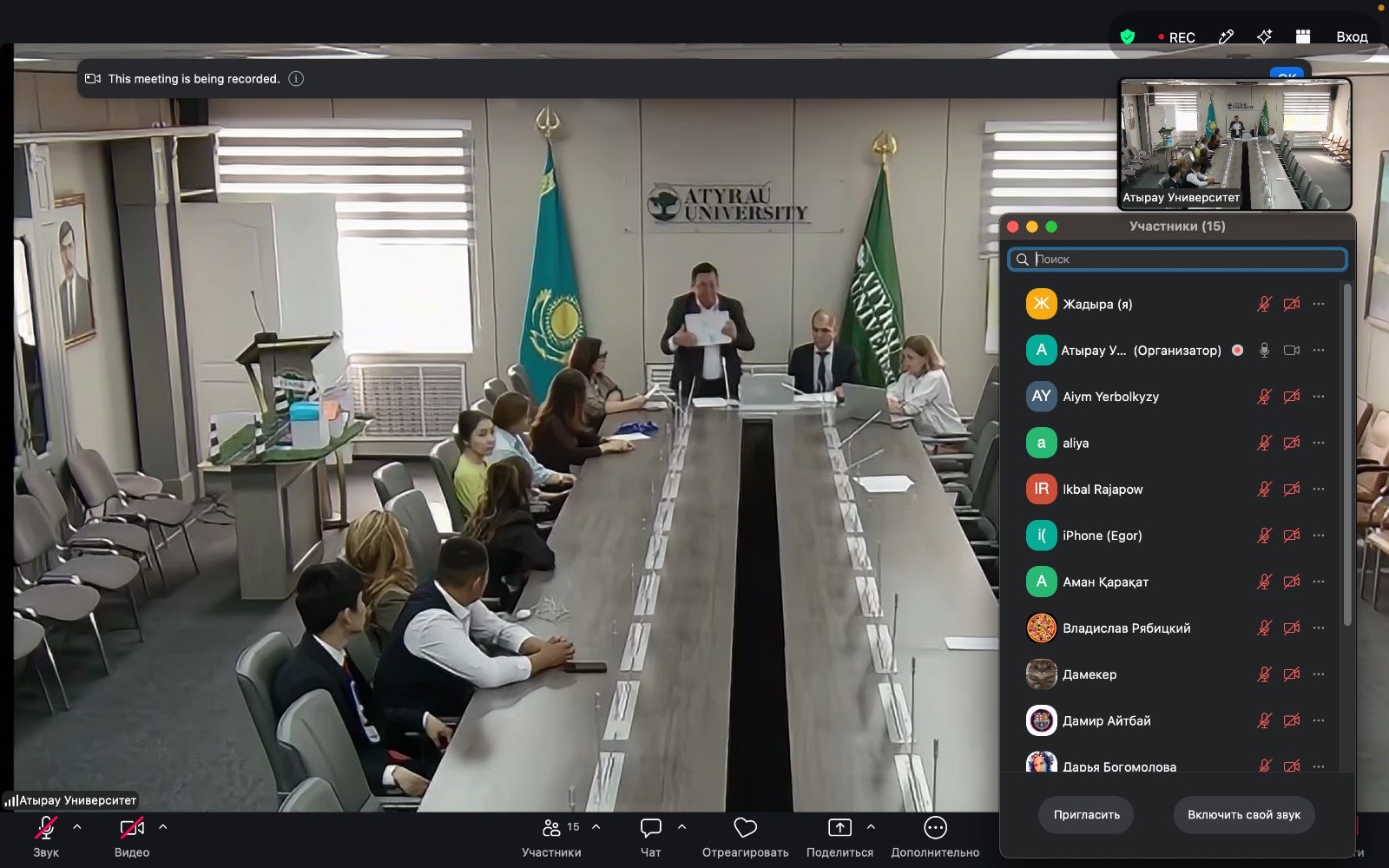Expand the arrow next to Участники
Viewport: 1389px width, 868px height.
(596, 827)
